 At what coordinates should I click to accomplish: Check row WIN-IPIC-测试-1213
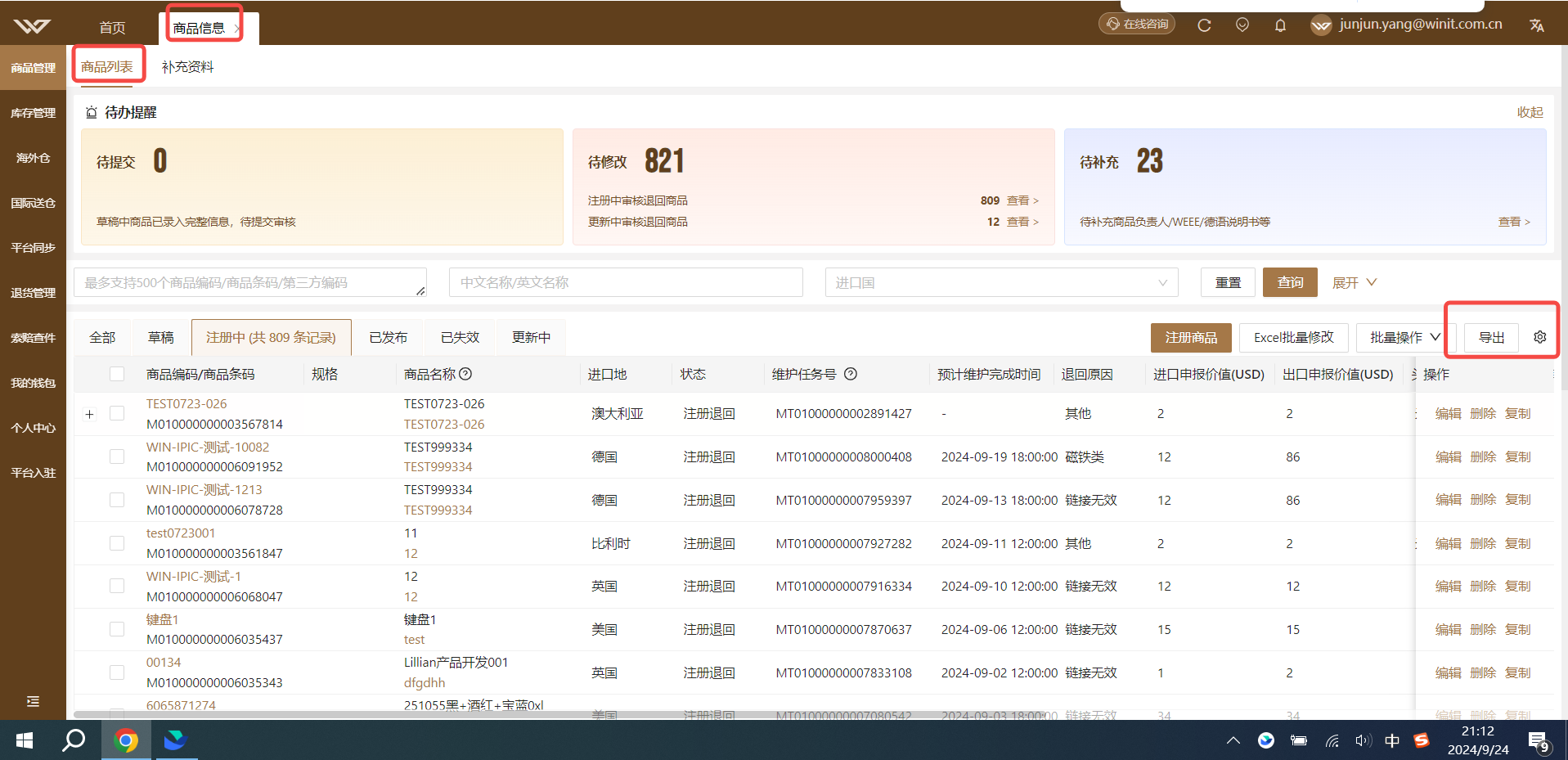[117, 500]
